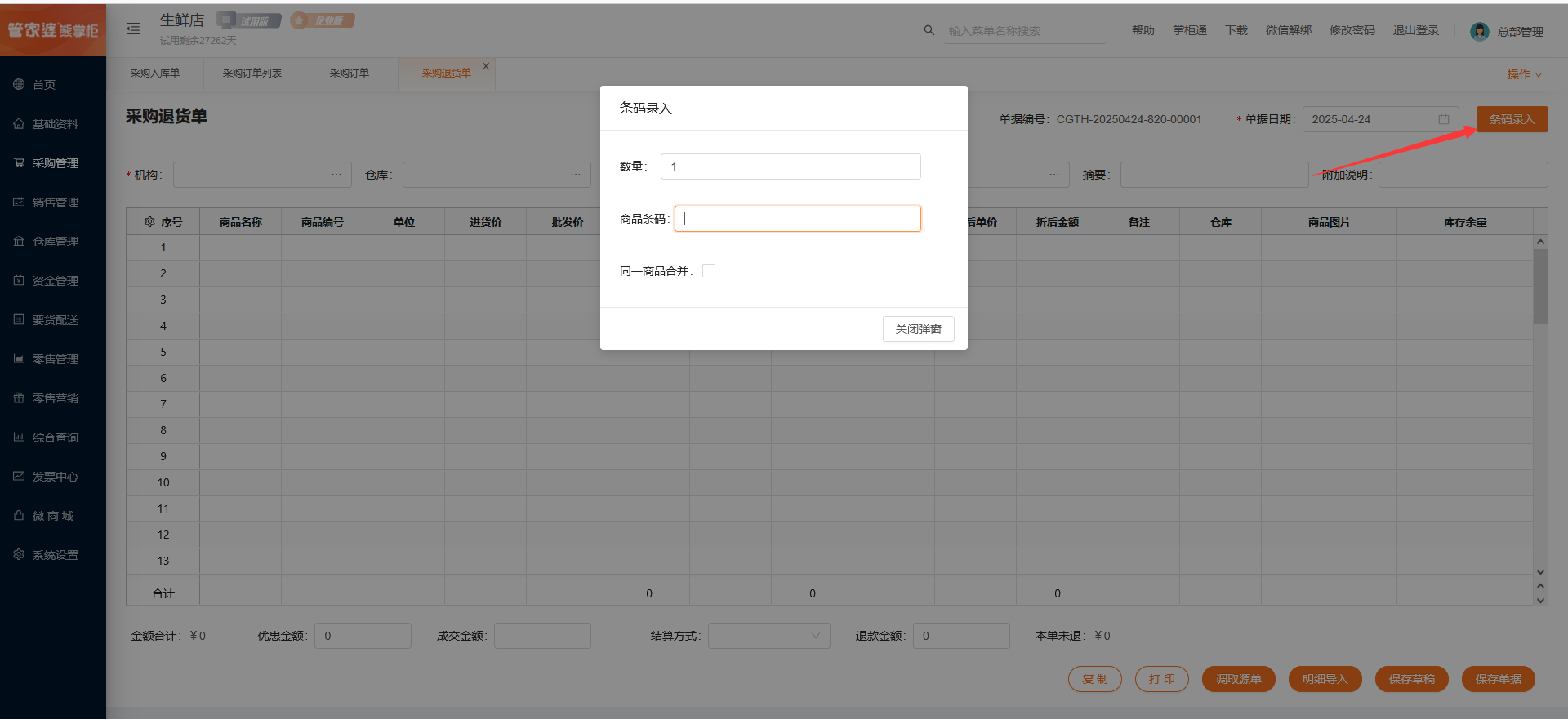Focus the 摘要 input field

[1214, 175]
